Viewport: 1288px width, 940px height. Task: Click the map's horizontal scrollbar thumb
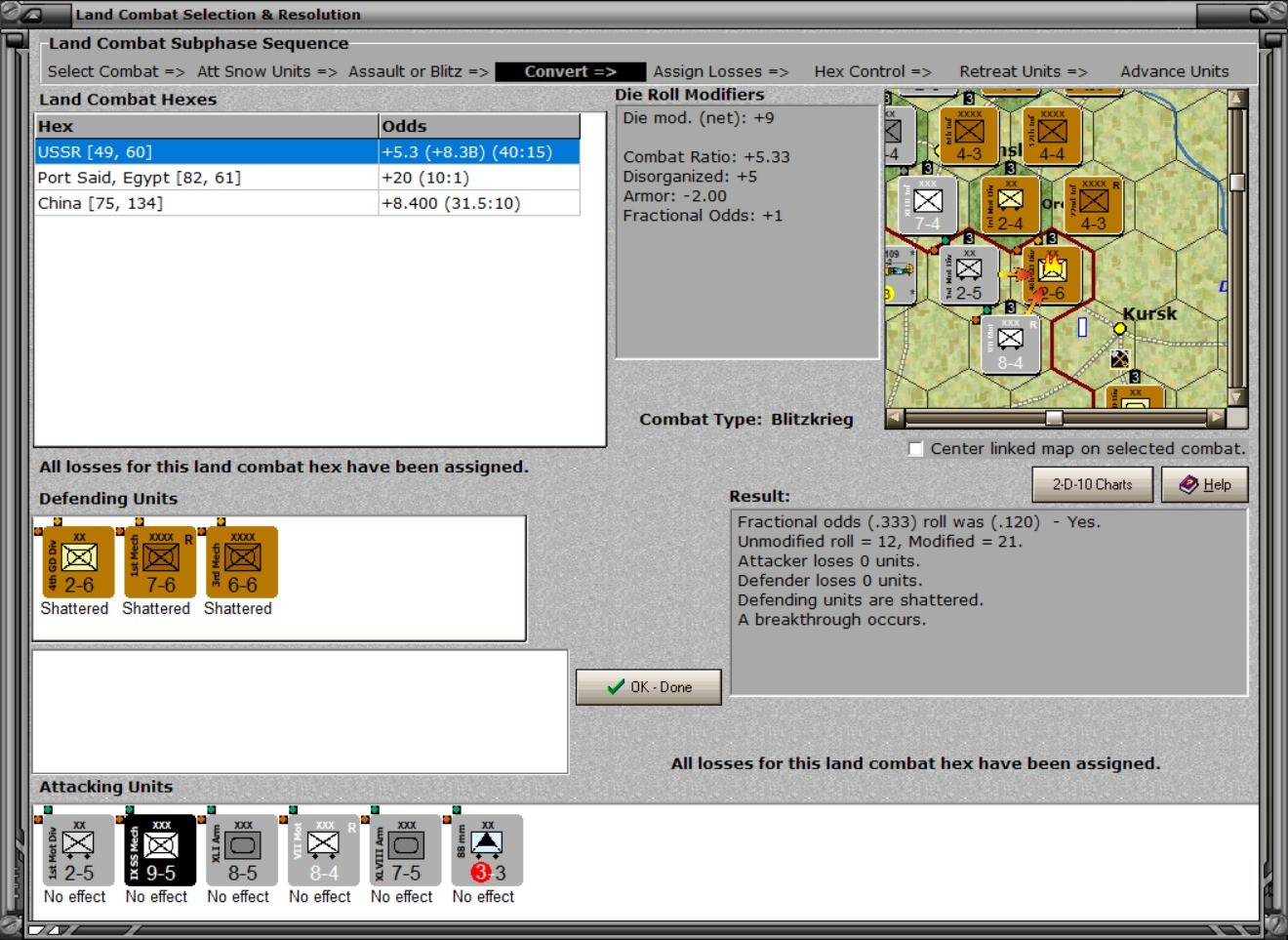pos(1054,418)
